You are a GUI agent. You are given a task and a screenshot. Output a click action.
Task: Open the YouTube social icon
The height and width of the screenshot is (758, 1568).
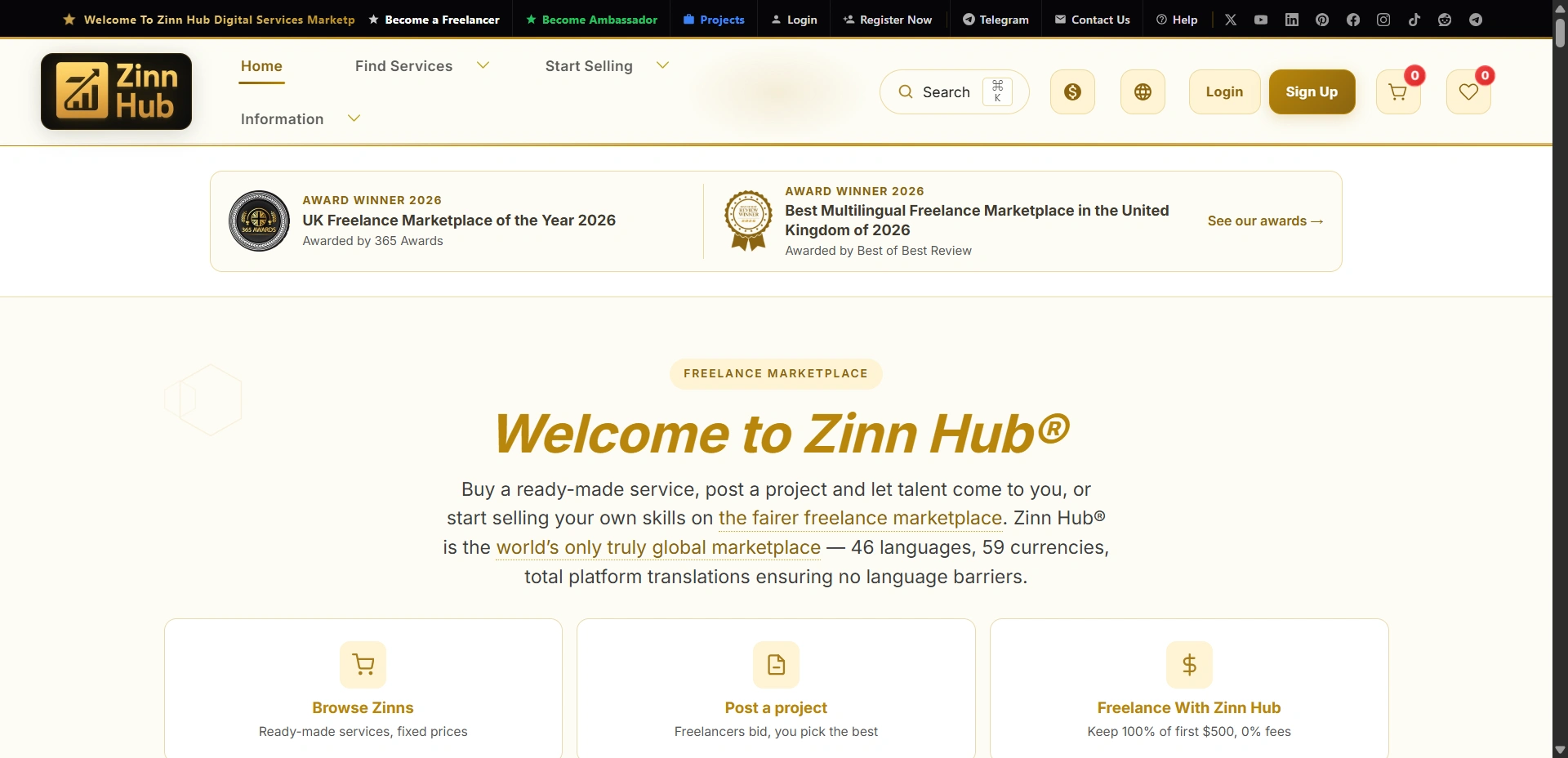1261,20
